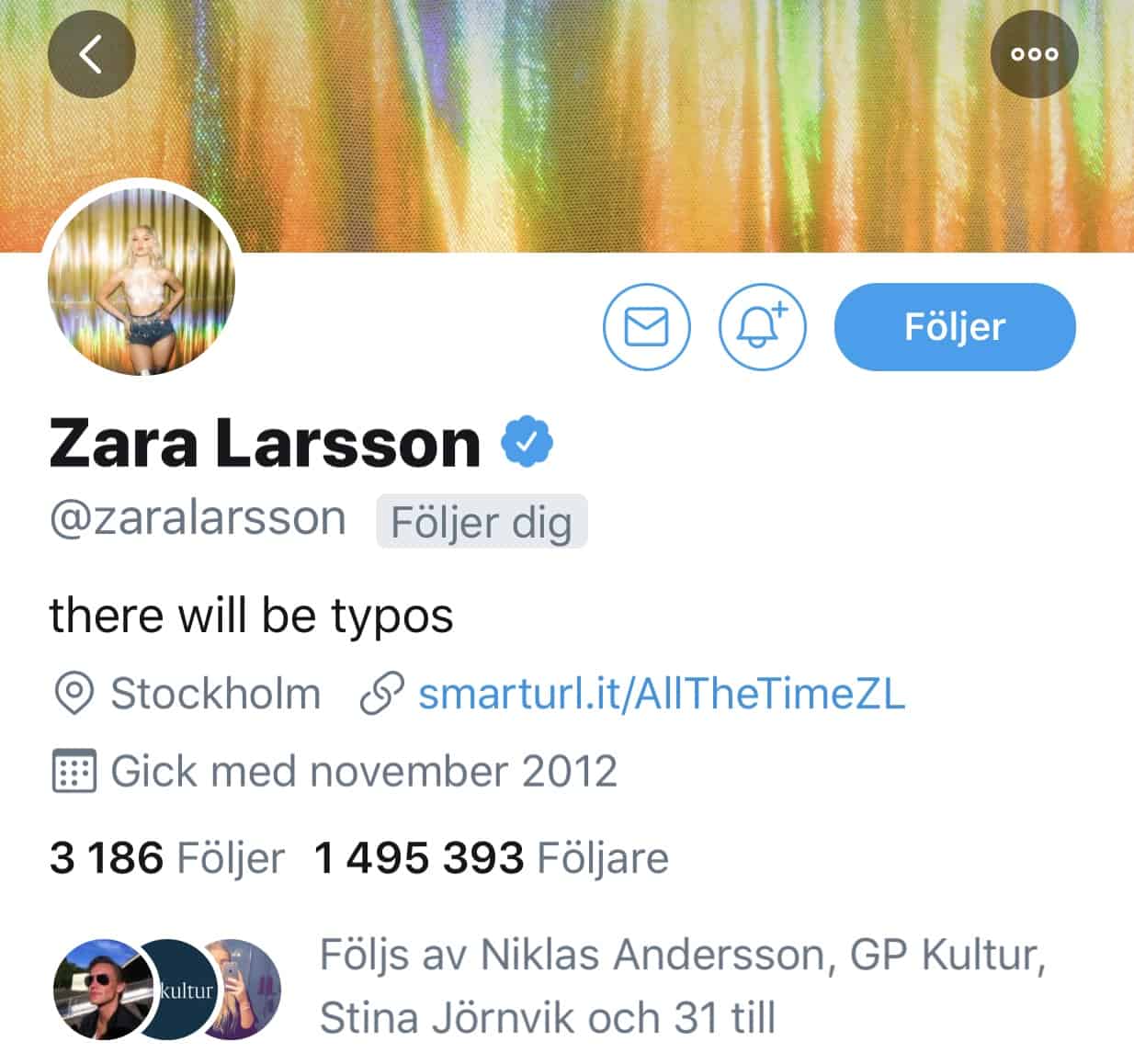Open the smarturl.it/AllTheTimeZL link

pos(662,693)
